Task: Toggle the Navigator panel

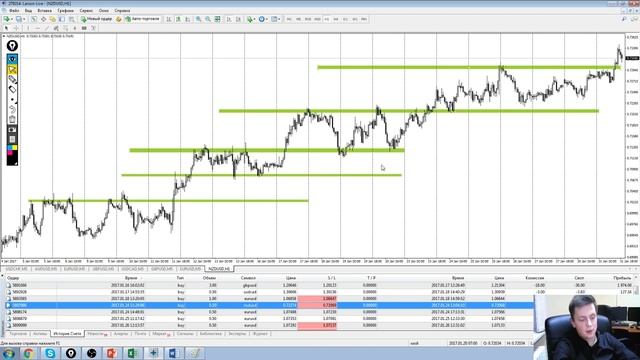Action: coord(53,19)
